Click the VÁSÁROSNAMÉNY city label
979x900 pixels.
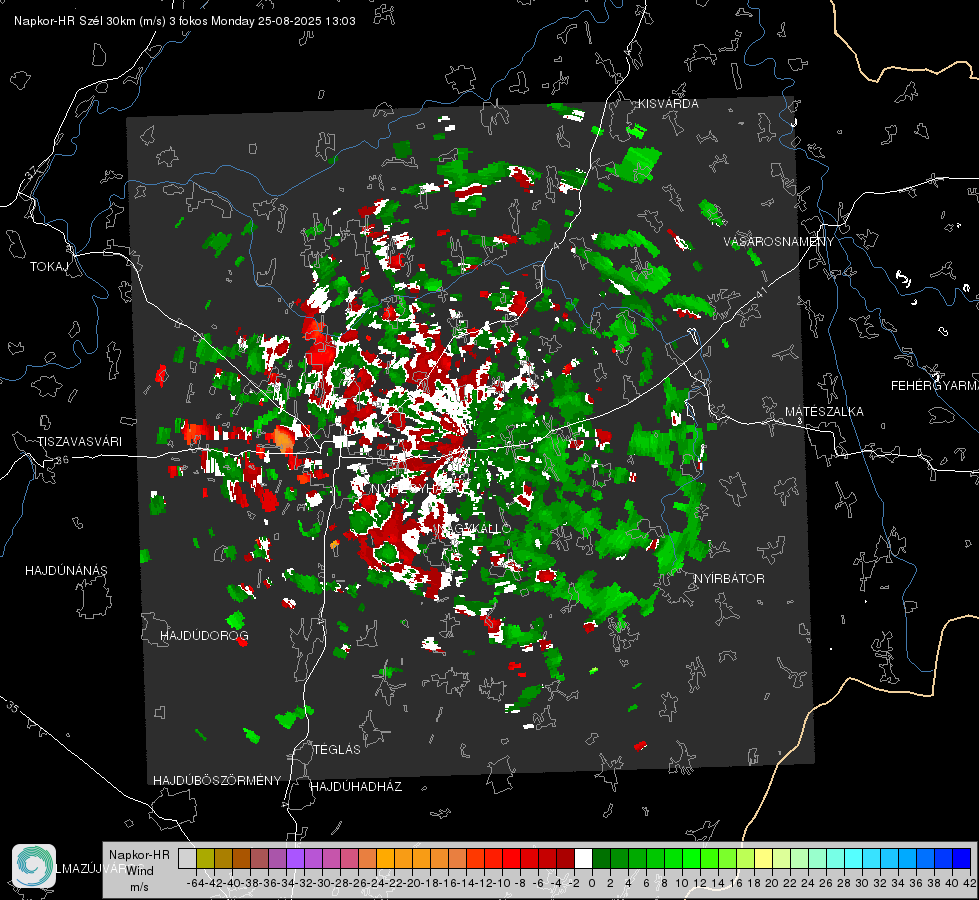[779, 242]
